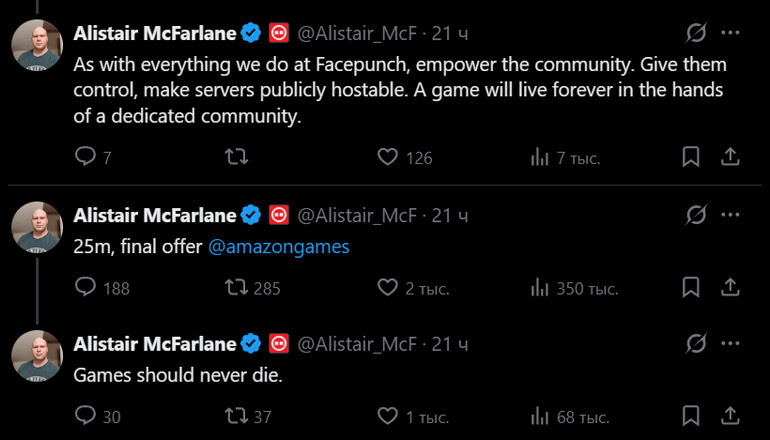Open more options on '25m' tweet
The image size is (770, 440).
point(731,215)
